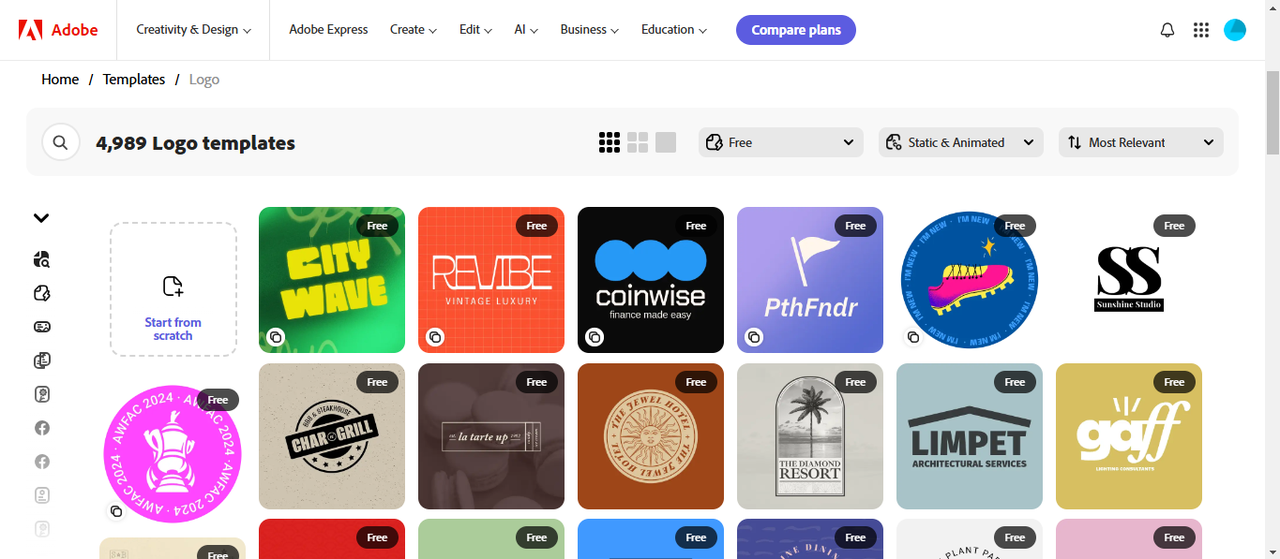Expand the Education menu

(x=674, y=30)
